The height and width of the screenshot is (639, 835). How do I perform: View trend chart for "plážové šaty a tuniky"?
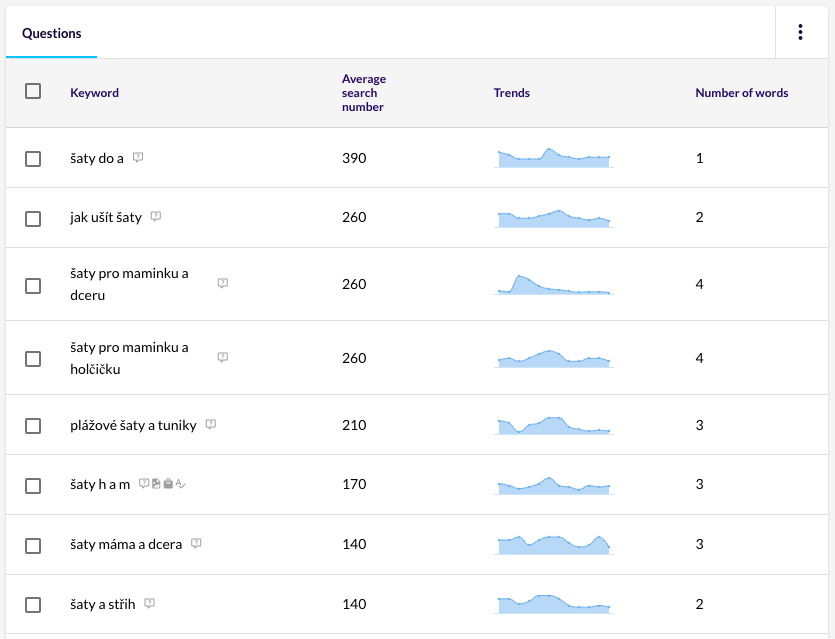554,425
